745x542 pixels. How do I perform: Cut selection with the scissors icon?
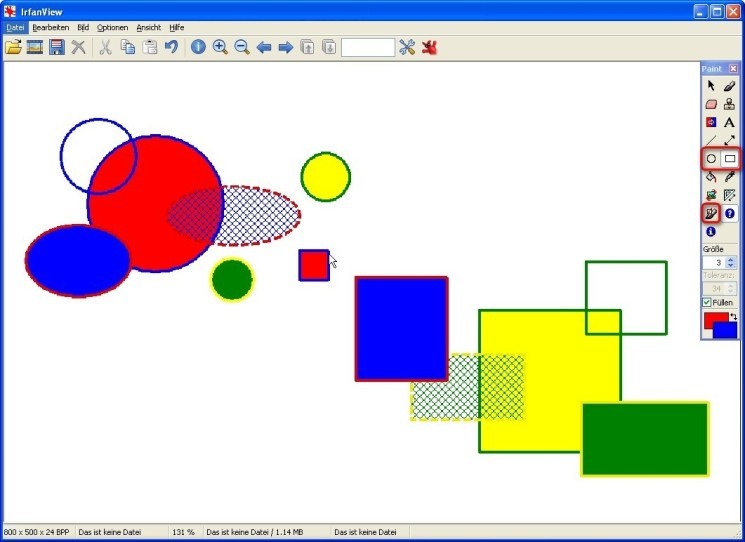[x=105, y=47]
